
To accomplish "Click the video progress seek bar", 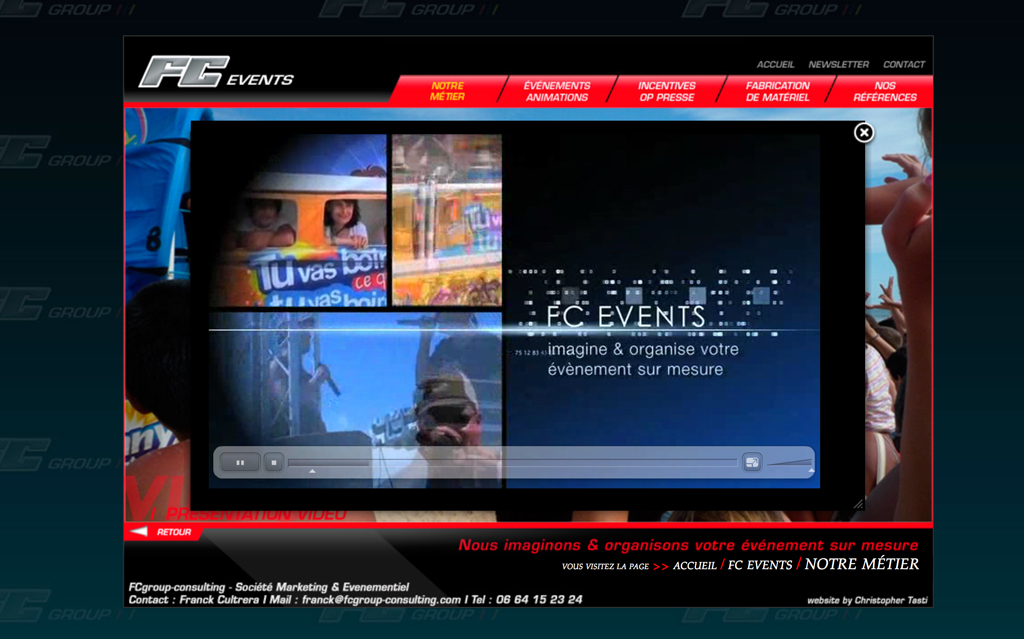I will (x=512, y=462).
